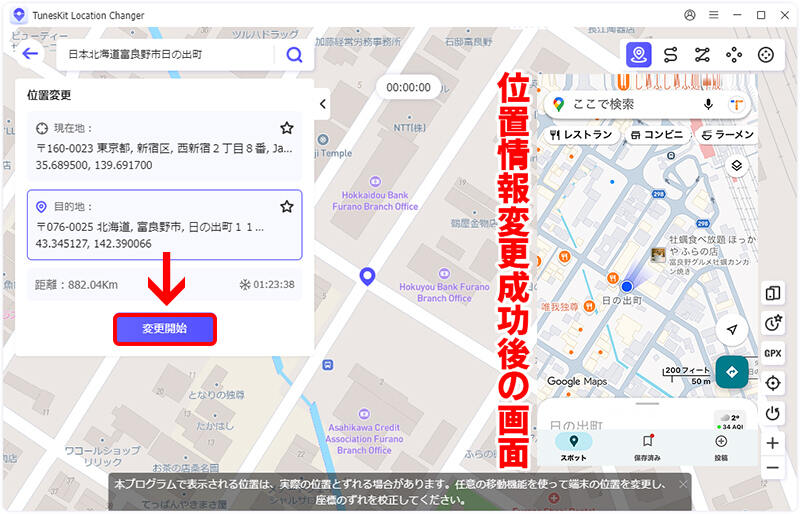Open the user account icon in the title bar
Screen dimensions: 800x514
[690, 15]
